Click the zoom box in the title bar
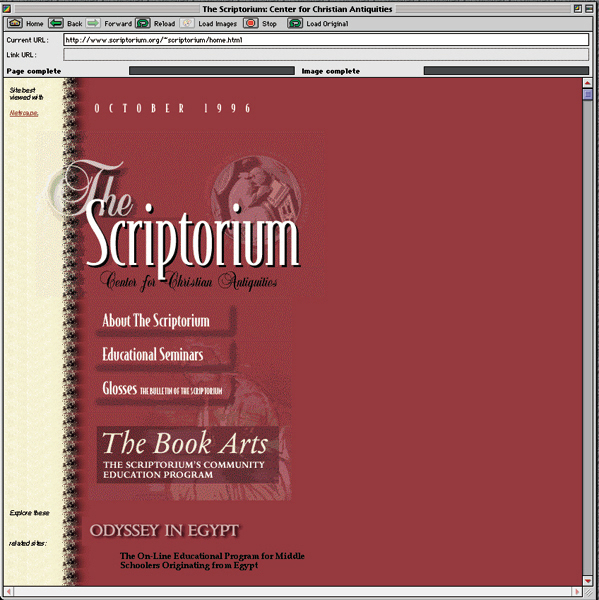 [x=578, y=8]
